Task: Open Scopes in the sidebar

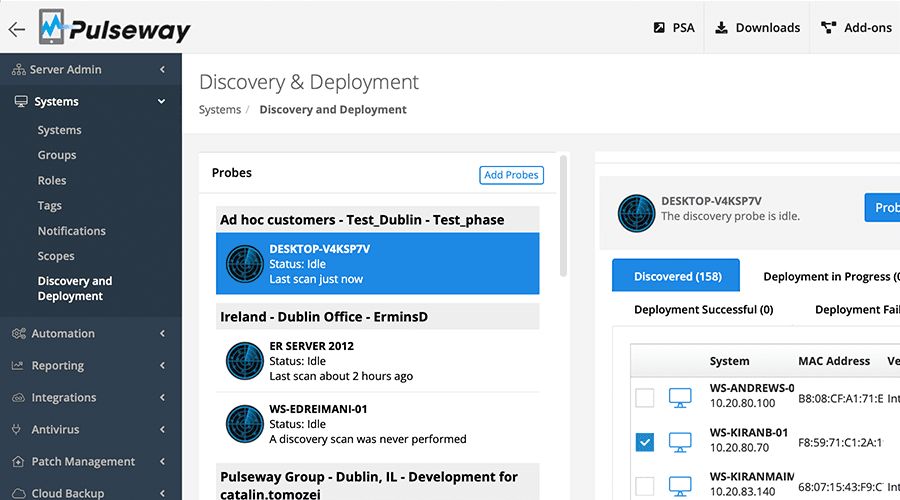Action: (x=56, y=256)
